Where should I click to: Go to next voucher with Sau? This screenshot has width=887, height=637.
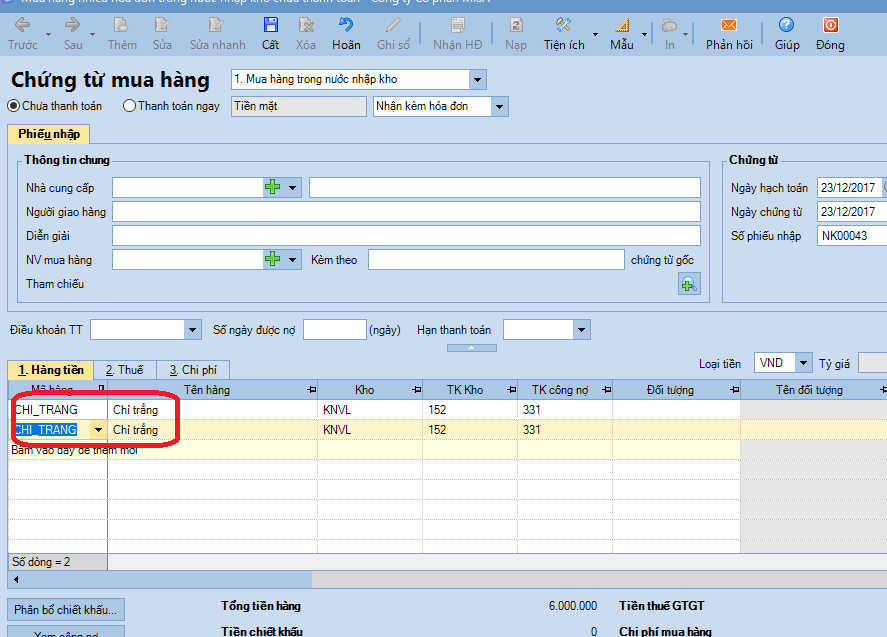click(72, 34)
